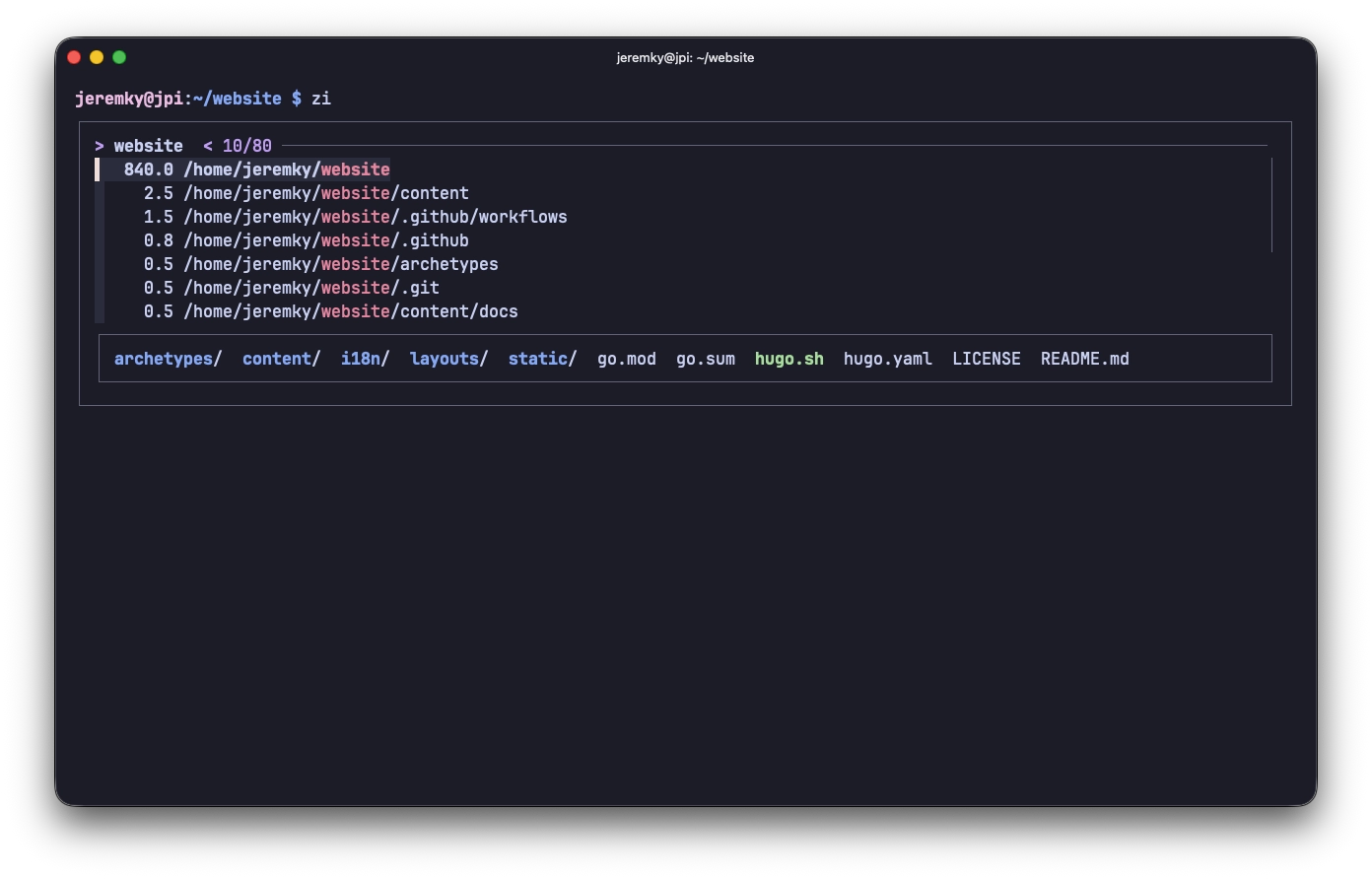Click the static/ folder in preview

point(542,359)
